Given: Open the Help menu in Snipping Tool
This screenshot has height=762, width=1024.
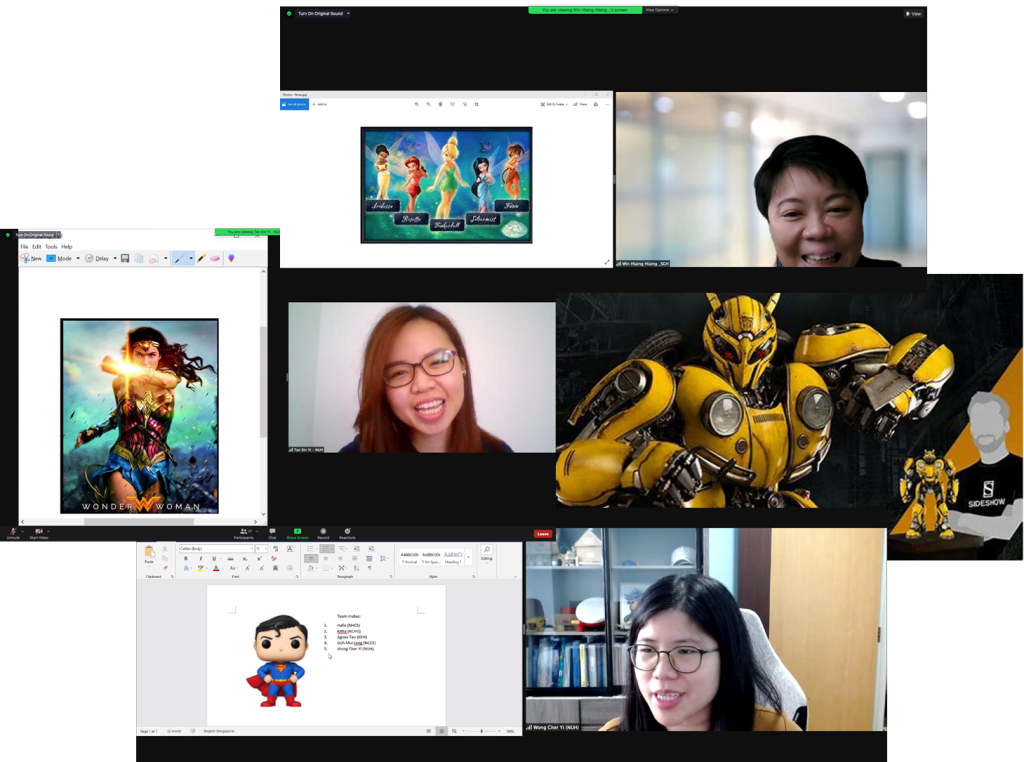Looking at the screenshot, I should tap(67, 247).
